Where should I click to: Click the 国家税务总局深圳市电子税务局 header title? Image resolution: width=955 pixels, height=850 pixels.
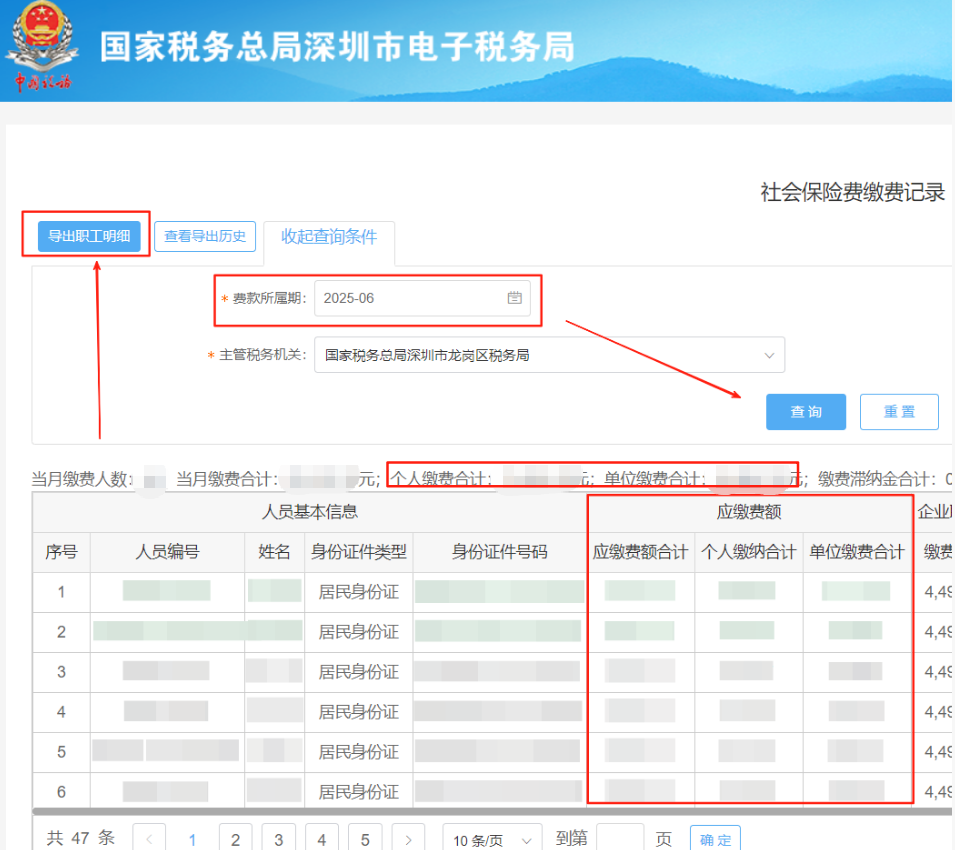pos(337,47)
